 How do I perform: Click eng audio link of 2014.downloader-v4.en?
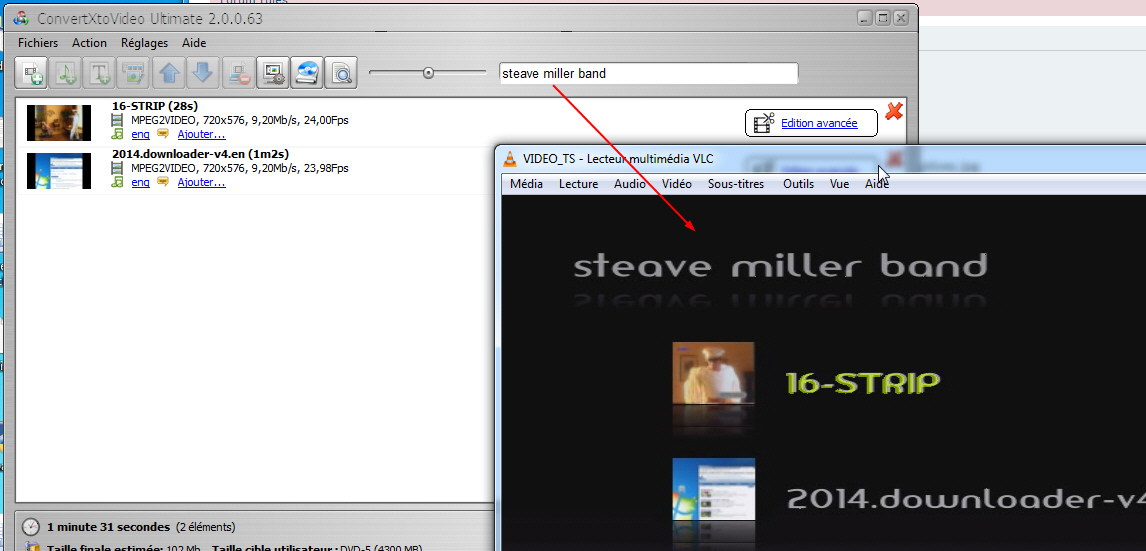point(140,183)
